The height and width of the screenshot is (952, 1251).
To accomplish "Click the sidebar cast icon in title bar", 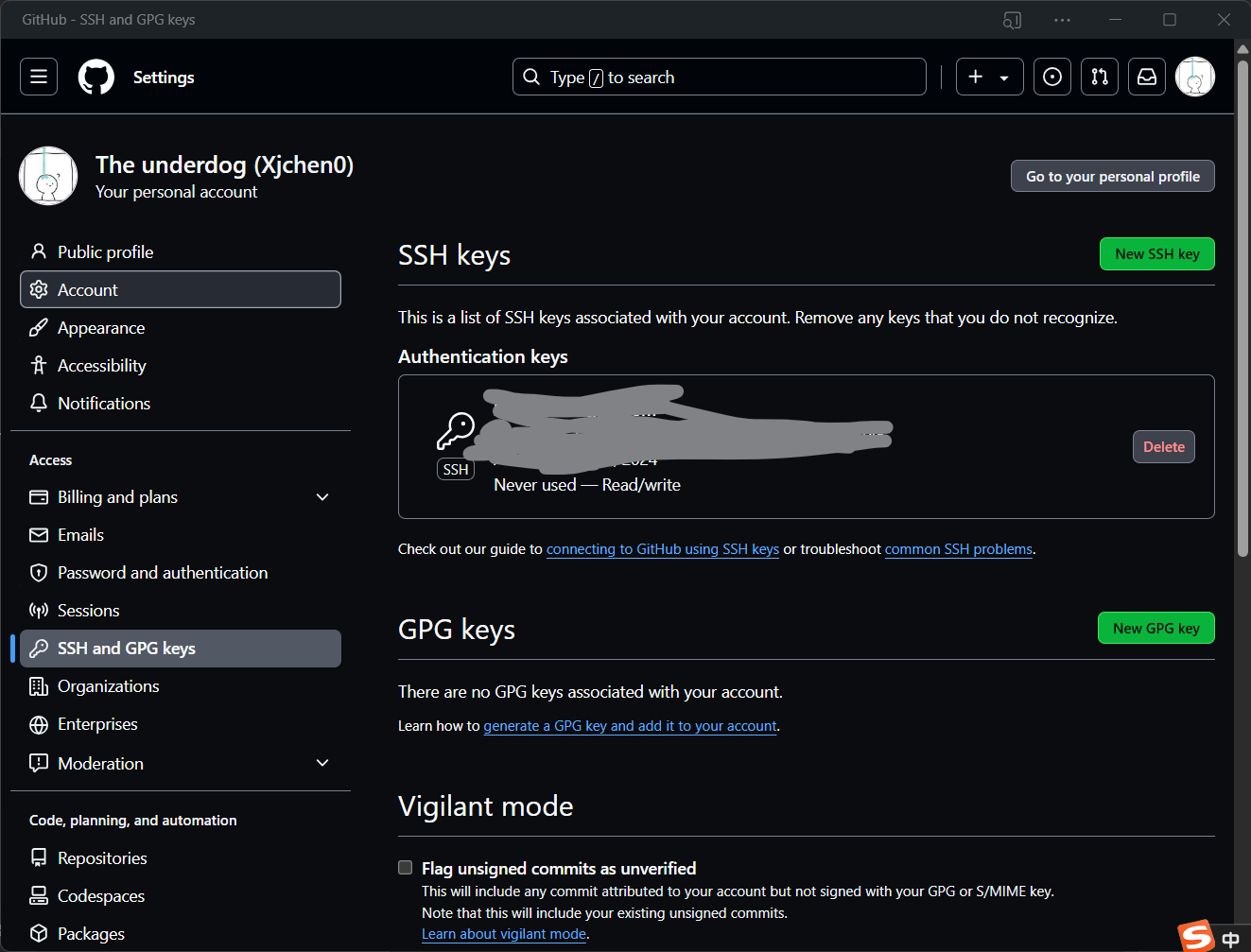I will click(x=1012, y=20).
